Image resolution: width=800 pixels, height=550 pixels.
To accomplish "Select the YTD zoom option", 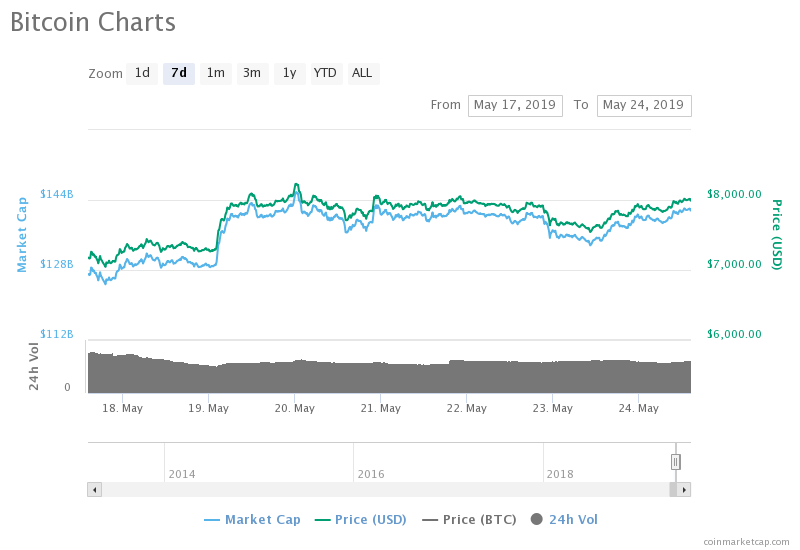I will [326, 73].
